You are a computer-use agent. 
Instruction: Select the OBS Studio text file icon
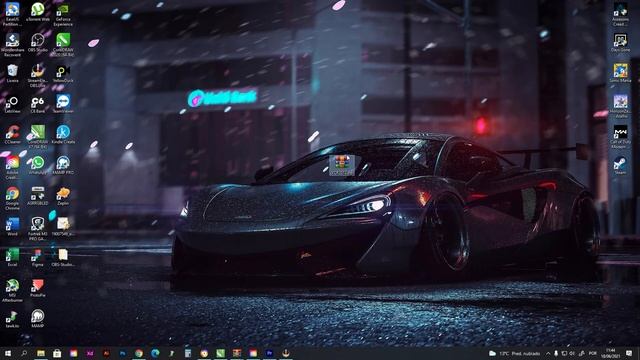63,257
